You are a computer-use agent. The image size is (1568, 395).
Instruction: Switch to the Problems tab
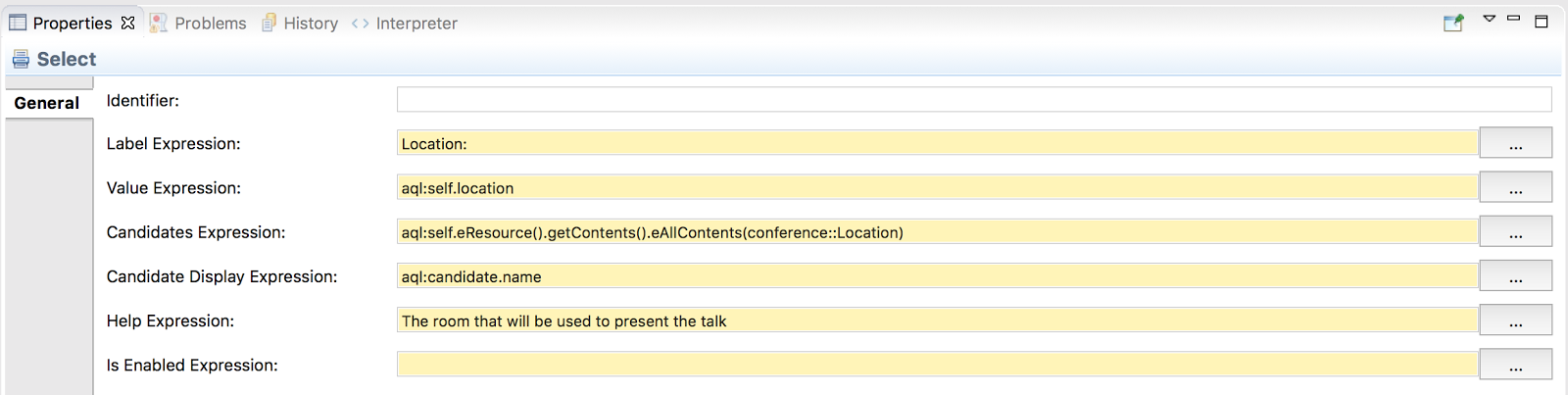pos(199,23)
